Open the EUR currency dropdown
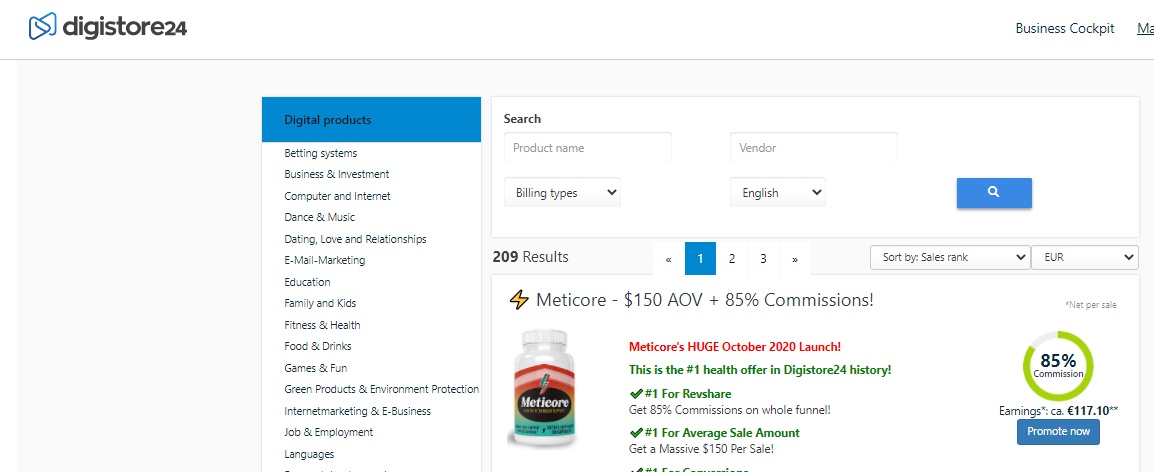Image resolution: width=1154 pixels, height=472 pixels. [1085, 258]
